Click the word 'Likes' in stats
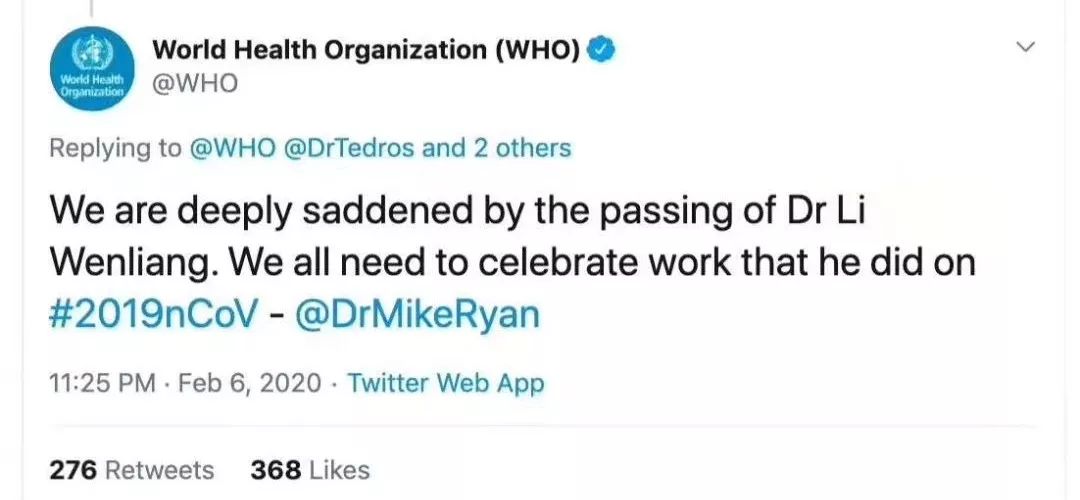This screenshot has height=500, width=1080. pyautogui.click(x=340, y=470)
